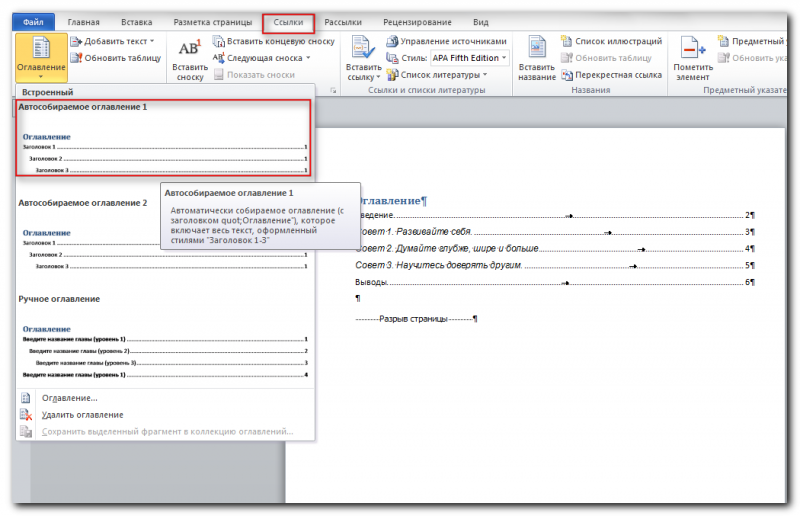Switch to the Разметка страницы tab
The width and height of the screenshot is (800, 516).
tap(212, 22)
